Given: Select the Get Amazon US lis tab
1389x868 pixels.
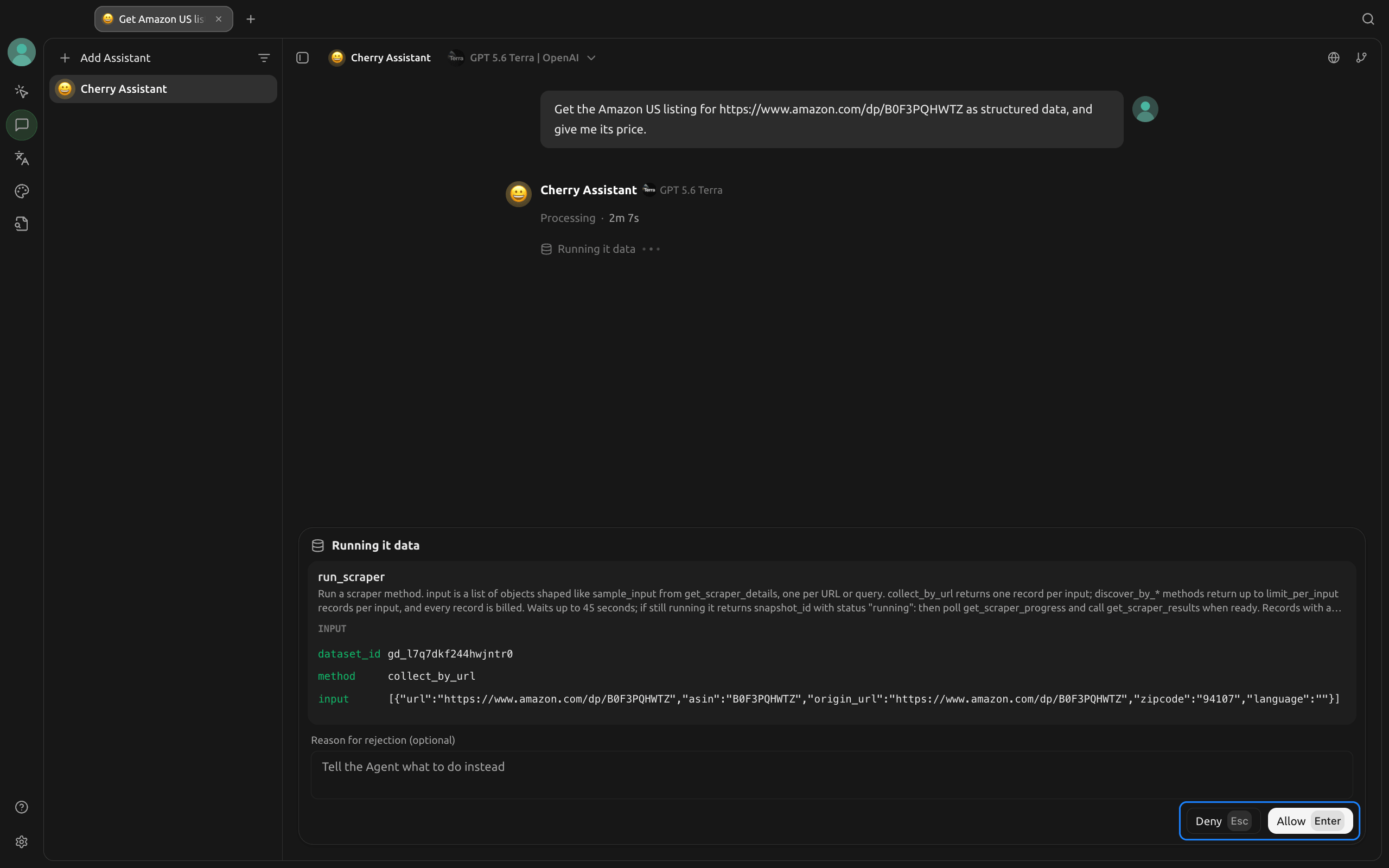Looking at the screenshot, I should click(163, 19).
